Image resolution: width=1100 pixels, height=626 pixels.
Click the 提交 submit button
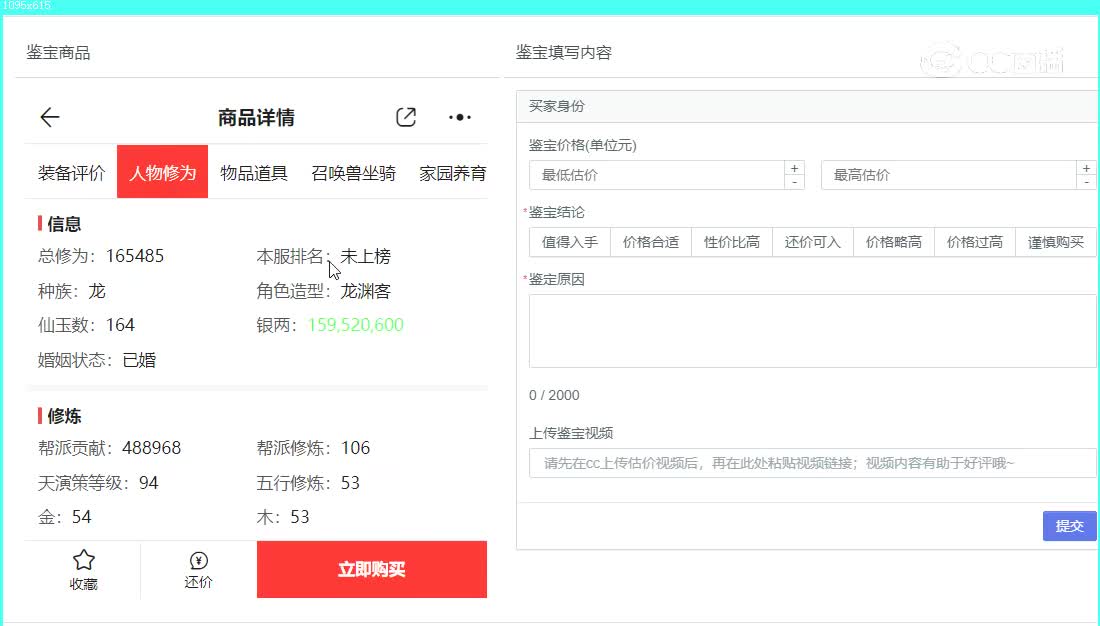(1069, 525)
